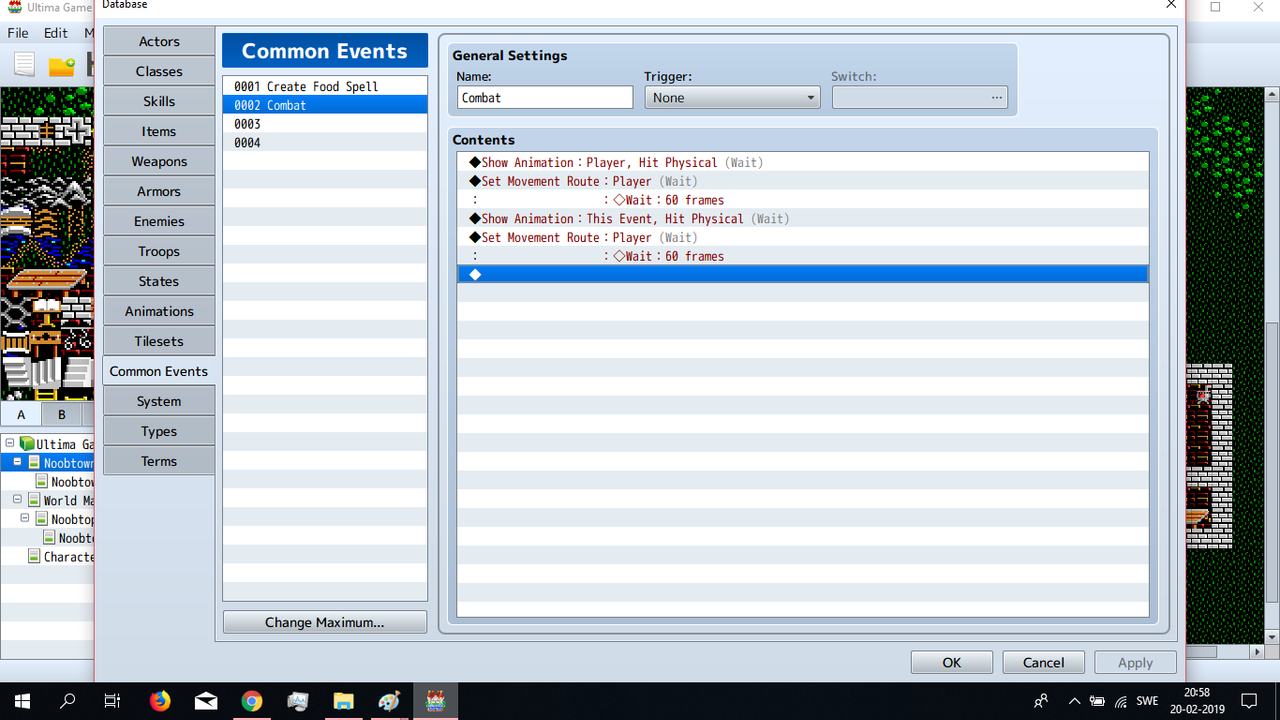This screenshot has width=1280, height=720.
Task: Click the green cube project icon in map tree
Action: pos(27,444)
